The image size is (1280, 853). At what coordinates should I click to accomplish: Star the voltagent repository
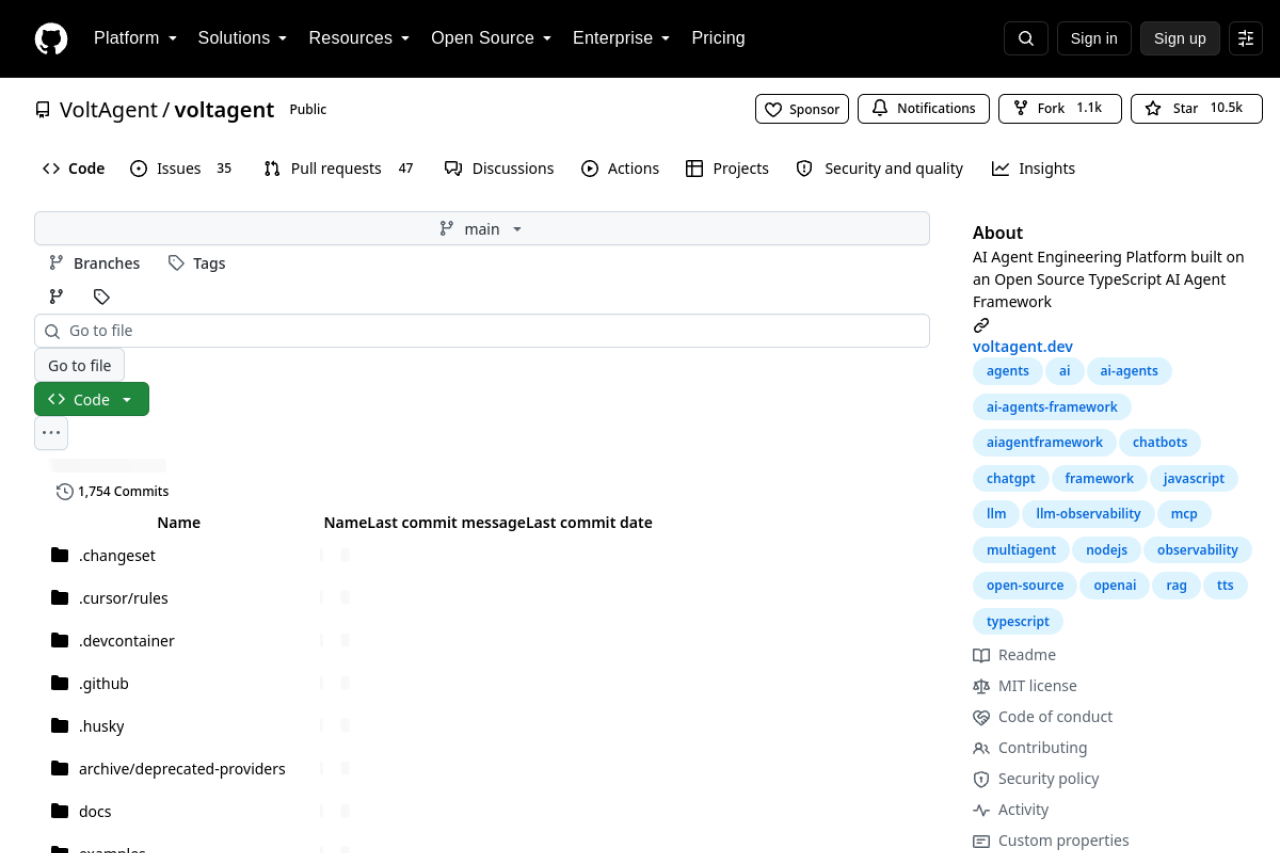1196,109
